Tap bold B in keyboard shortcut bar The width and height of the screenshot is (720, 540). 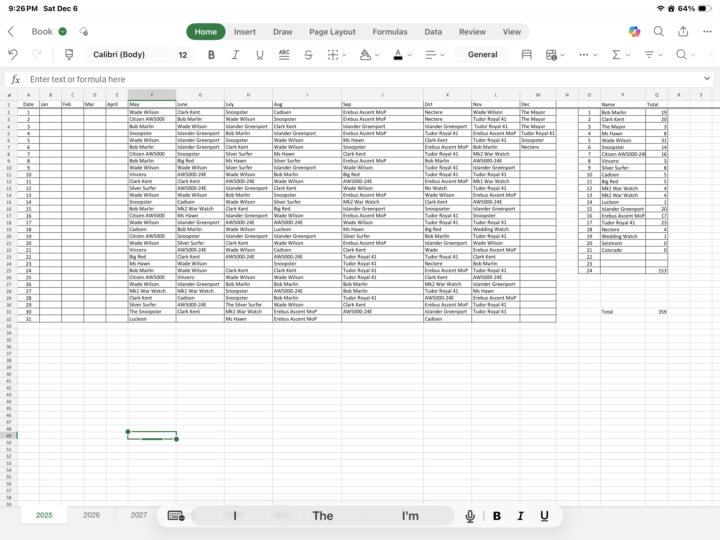click(497, 516)
